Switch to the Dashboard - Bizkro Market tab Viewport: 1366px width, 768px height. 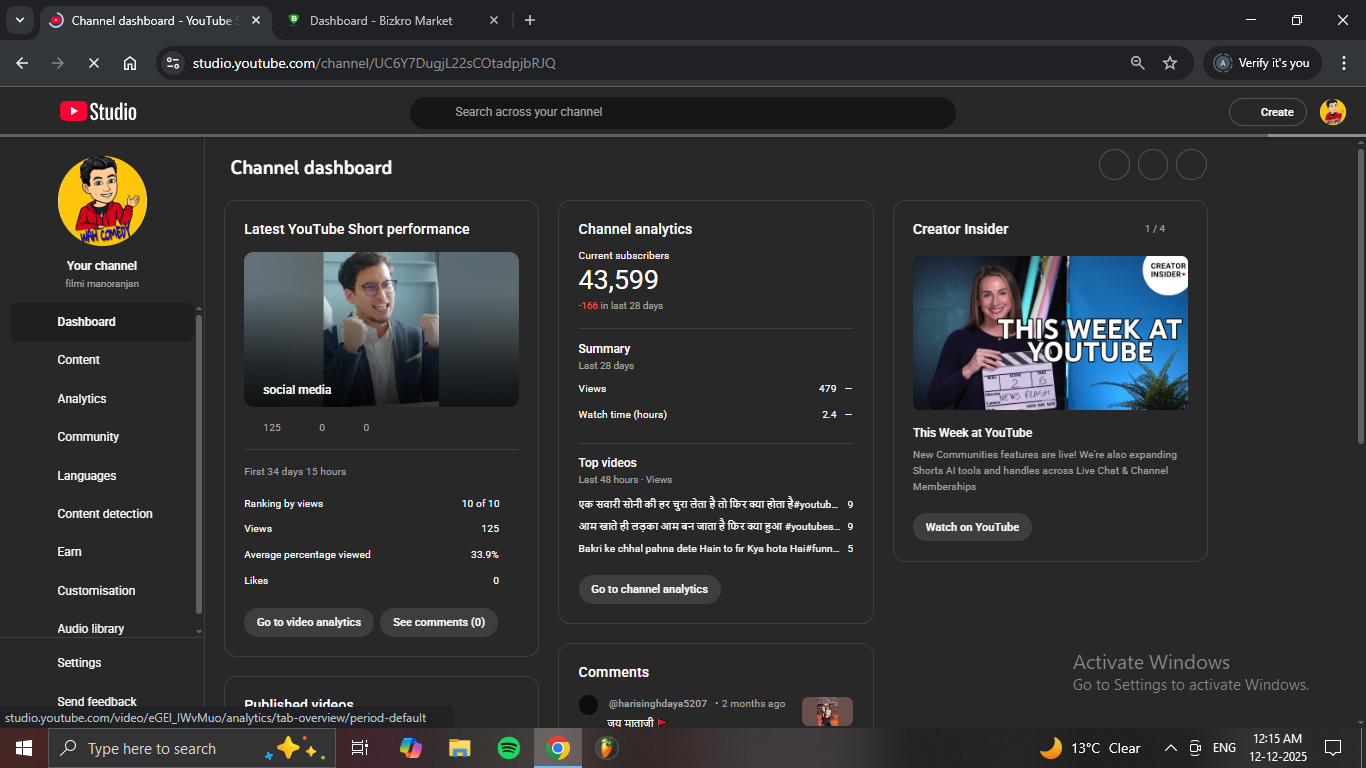pos(380,20)
